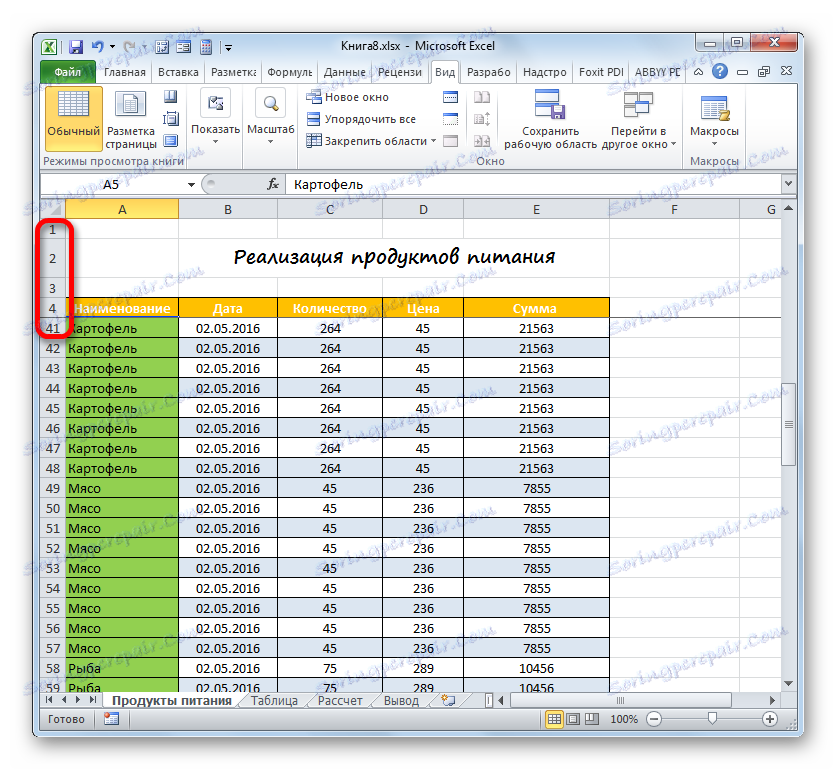Expand Перейти в другое окно

[x=638, y=119]
